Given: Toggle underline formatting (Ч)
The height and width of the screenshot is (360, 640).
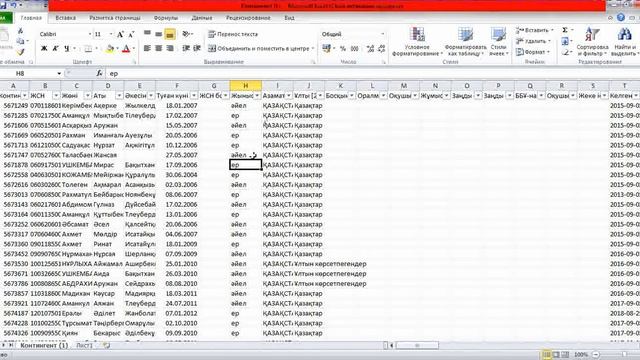Looking at the screenshot, I should [x=67, y=49].
